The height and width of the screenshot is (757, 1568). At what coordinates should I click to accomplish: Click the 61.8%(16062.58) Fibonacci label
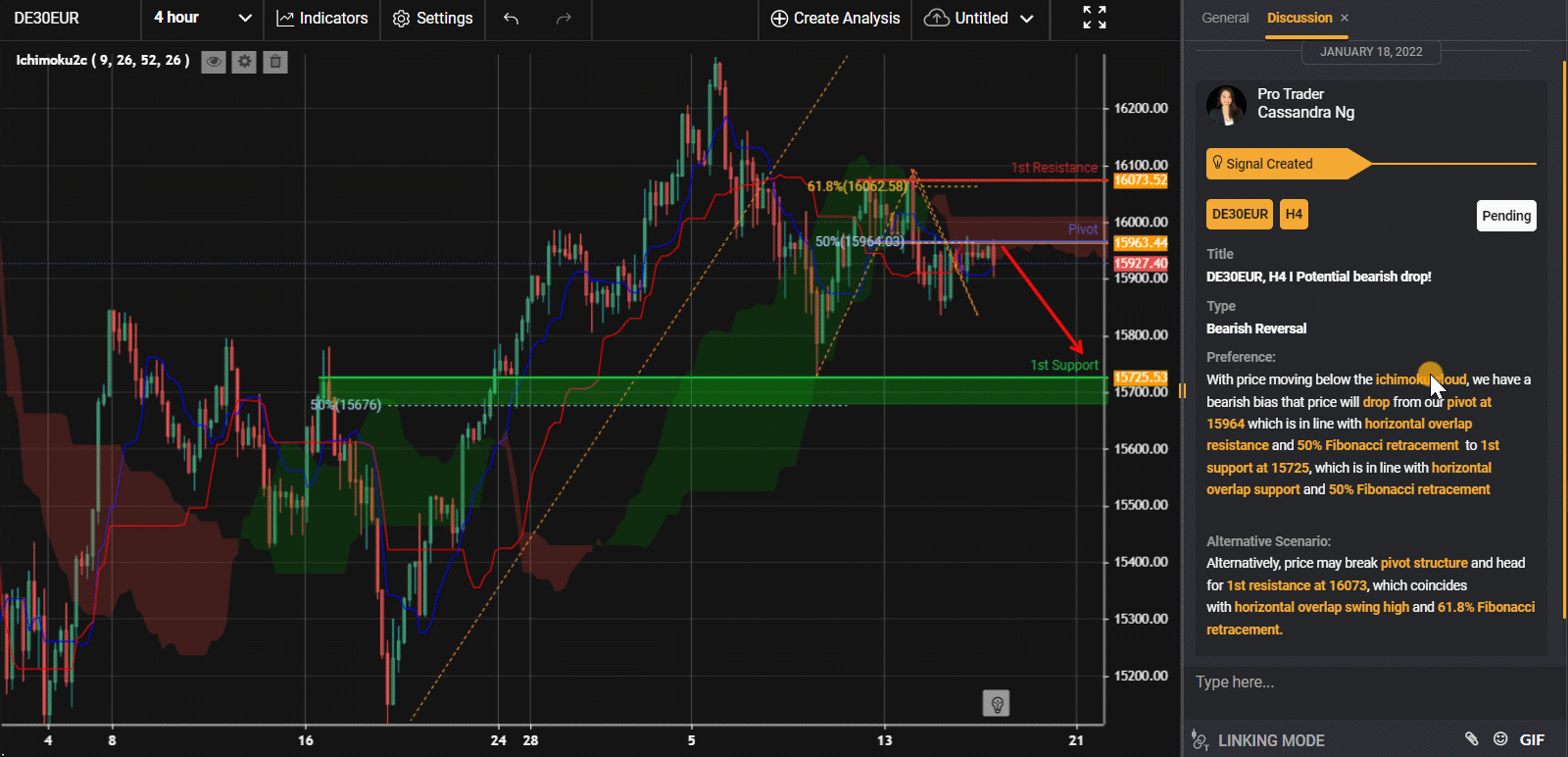tap(857, 186)
